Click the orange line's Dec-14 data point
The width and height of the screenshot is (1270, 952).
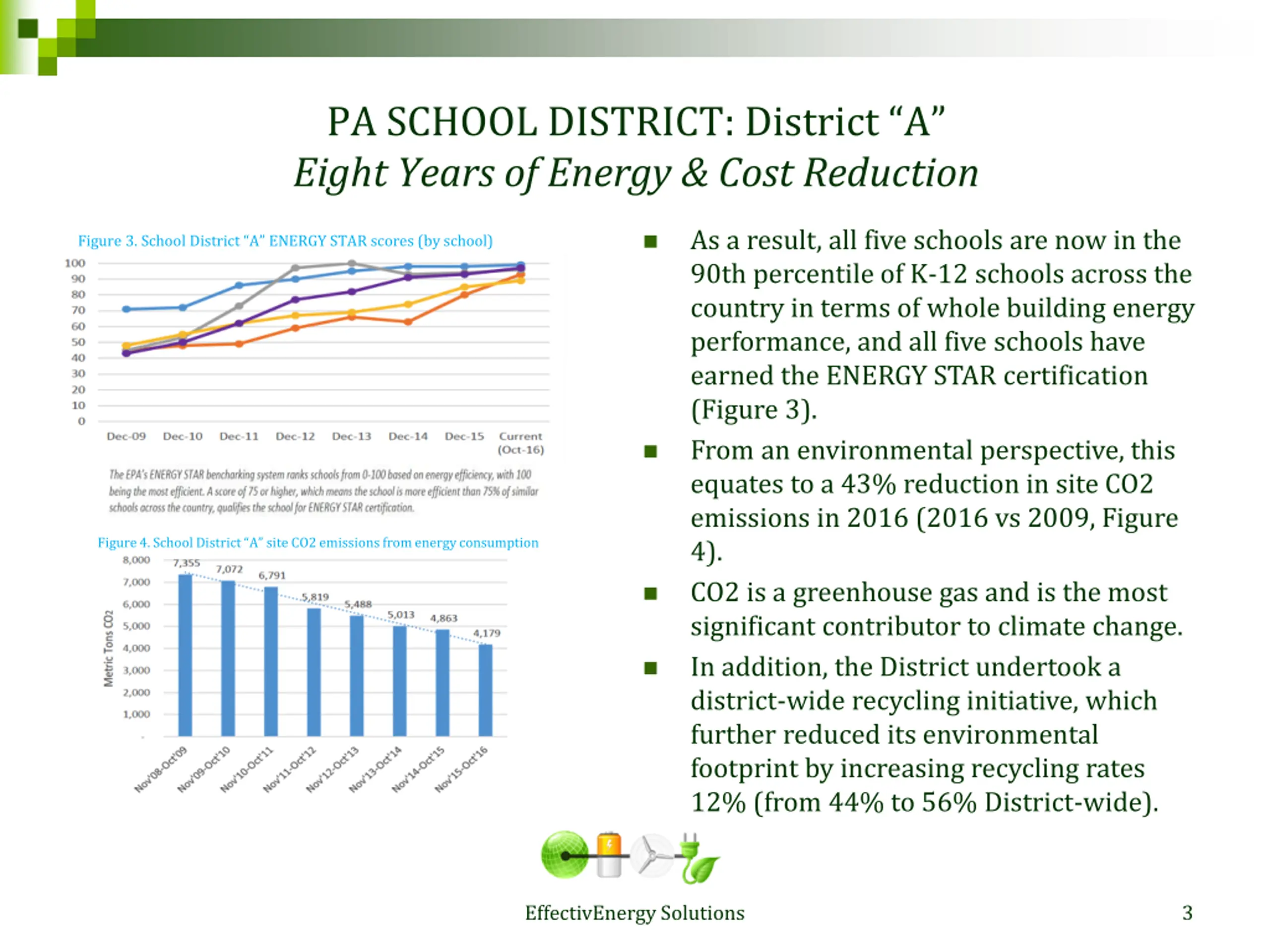pos(408,322)
